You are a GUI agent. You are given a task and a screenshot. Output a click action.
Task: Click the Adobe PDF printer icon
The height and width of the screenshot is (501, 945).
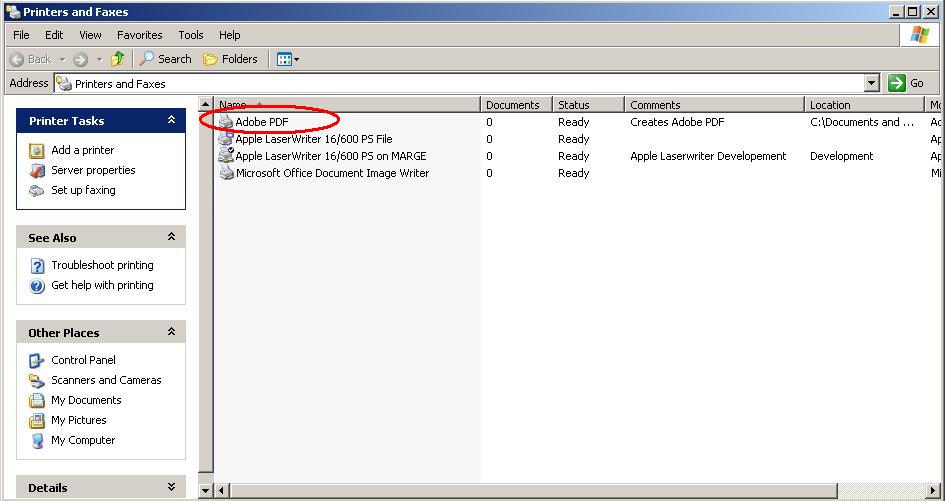pyautogui.click(x=226, y=122)
